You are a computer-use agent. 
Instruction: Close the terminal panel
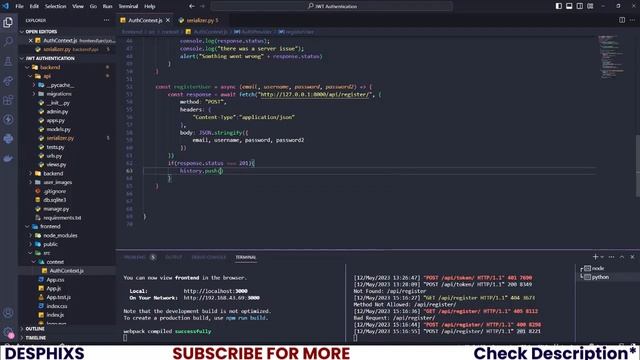point(632,257)
